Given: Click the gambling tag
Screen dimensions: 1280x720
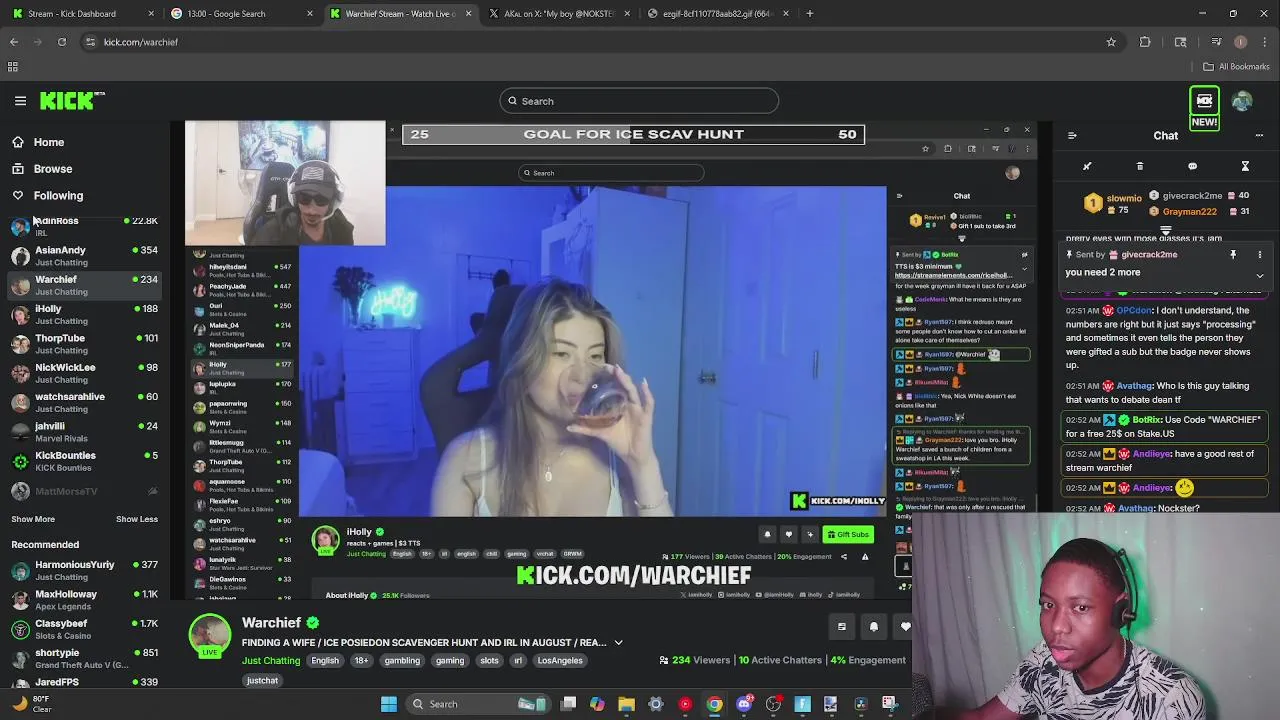Looking at the screenshot, I should 402,661.
